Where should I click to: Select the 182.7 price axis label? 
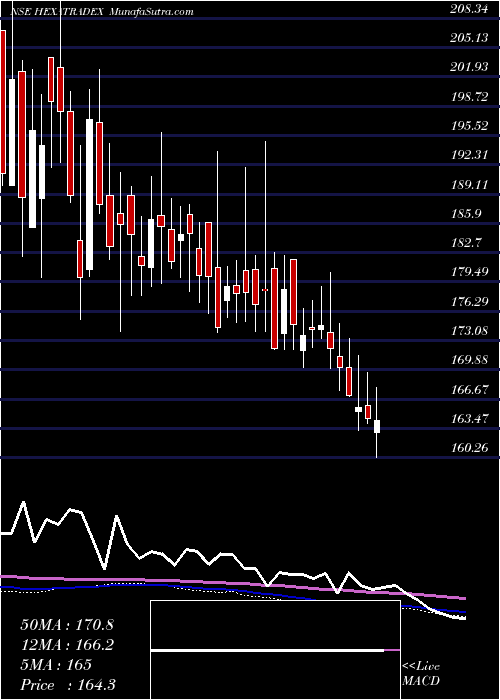click(467, 243)
